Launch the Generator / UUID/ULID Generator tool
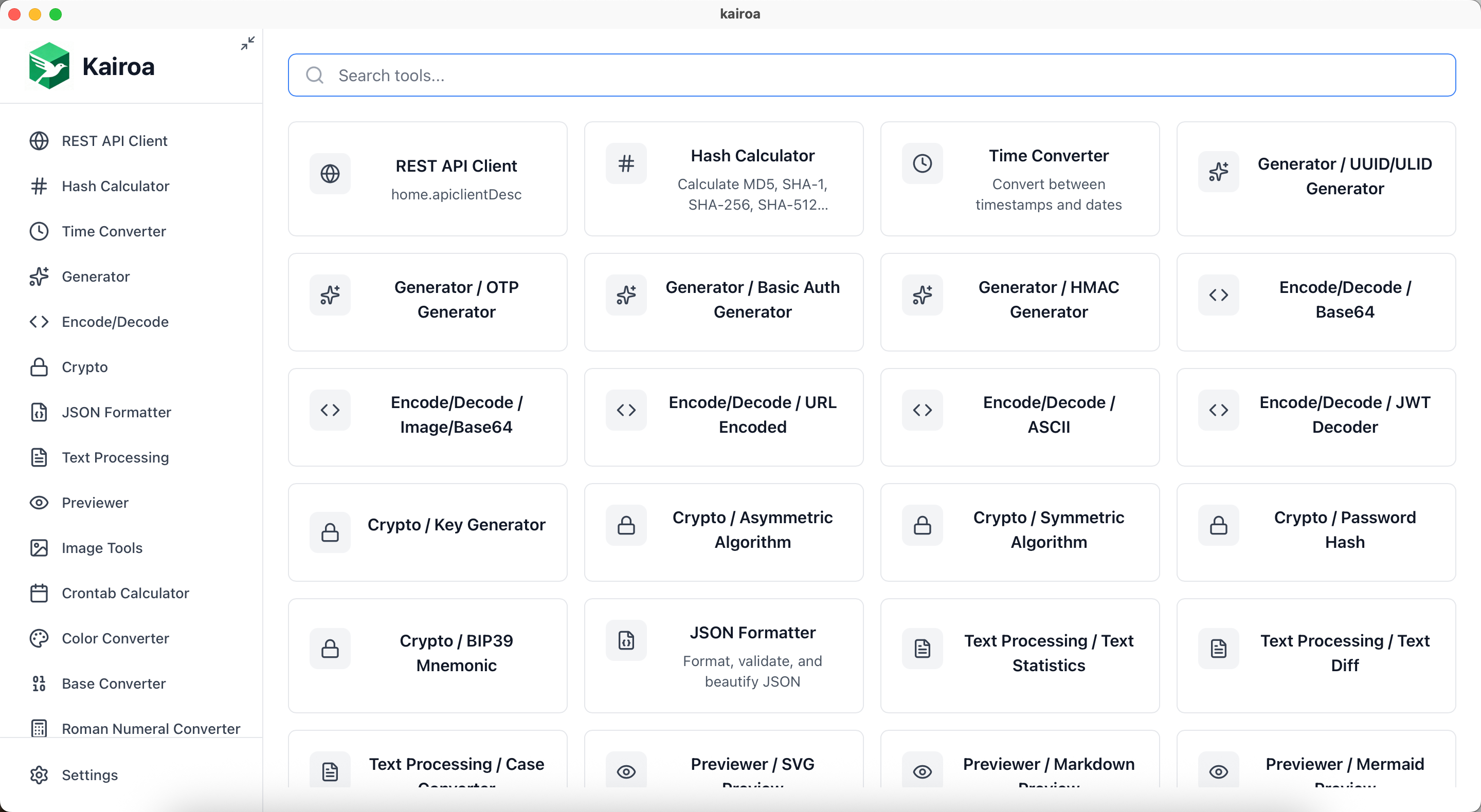 point(1316,179)
